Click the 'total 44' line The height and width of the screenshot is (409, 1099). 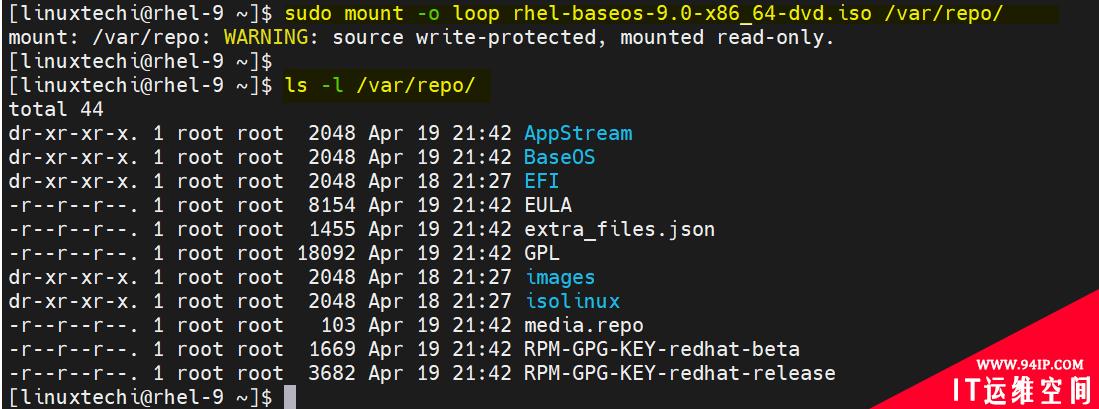click(56, 110)
